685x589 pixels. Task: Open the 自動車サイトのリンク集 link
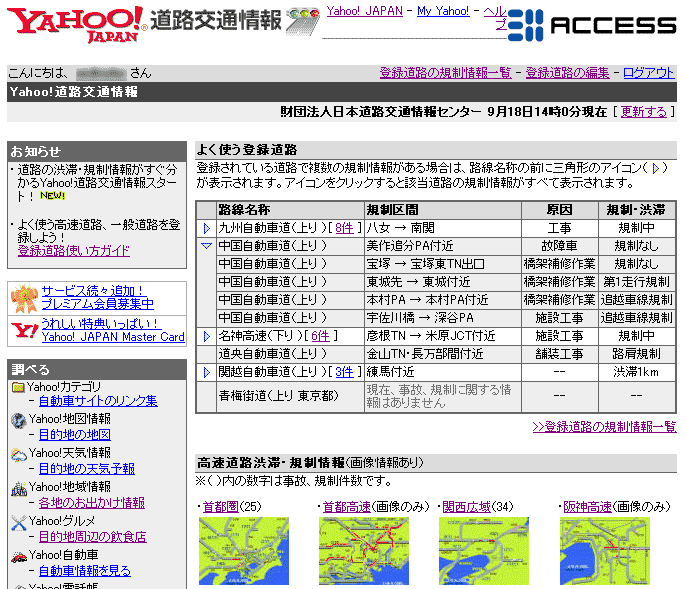pos(98,401)
